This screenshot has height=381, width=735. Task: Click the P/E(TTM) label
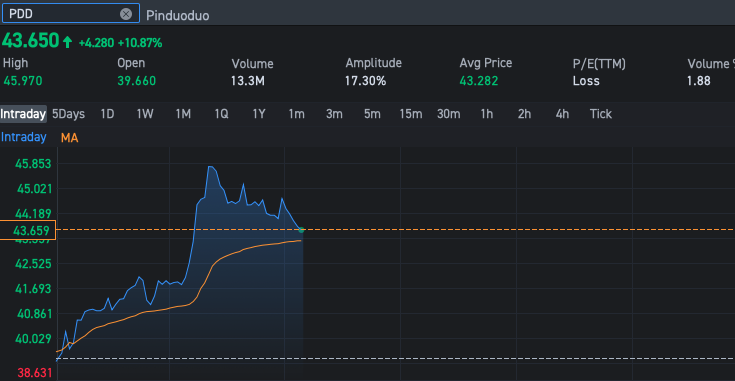[x=599, y=64]
